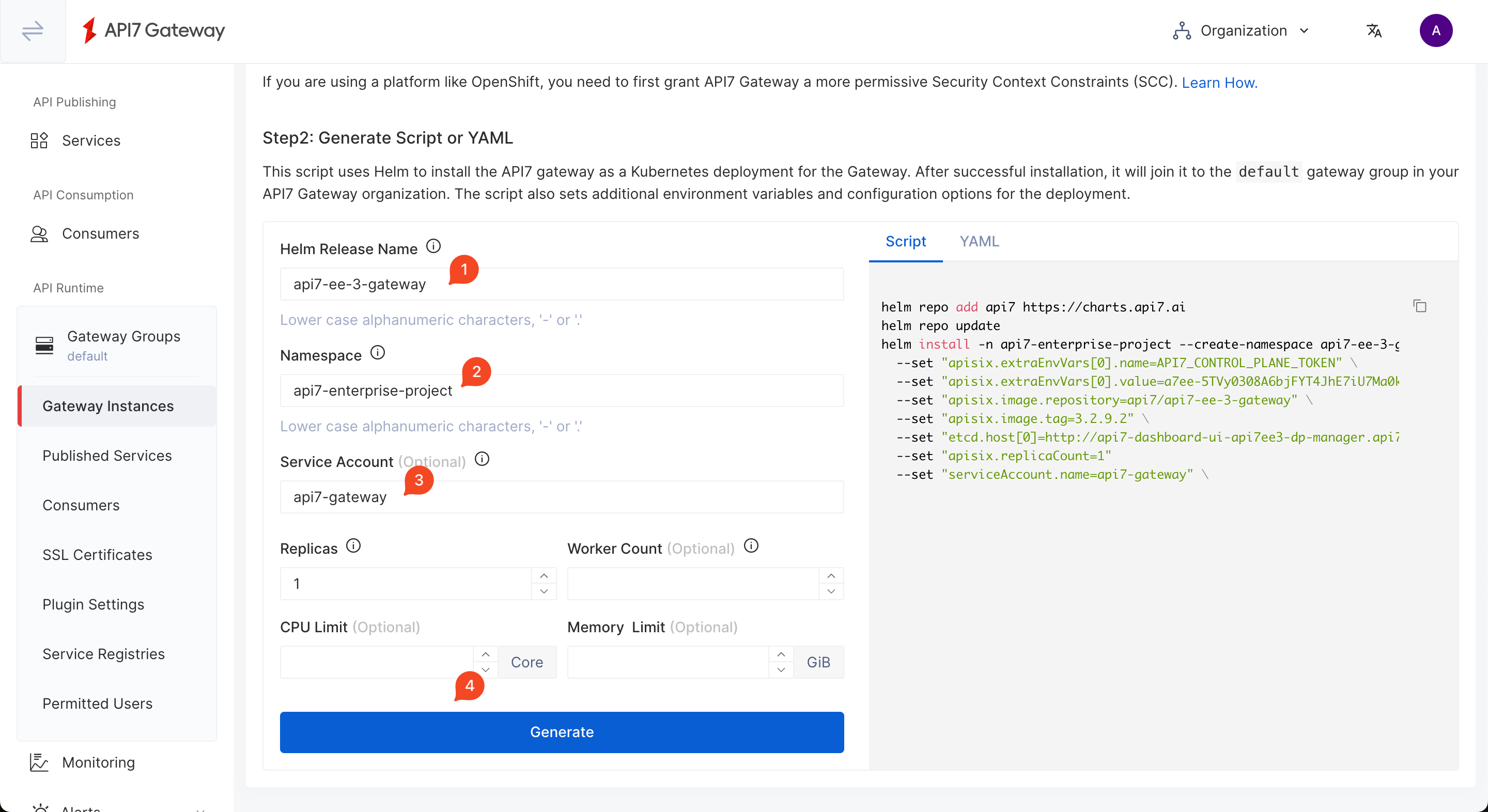Open Consumers under API Runtime

tap(82, 505)
